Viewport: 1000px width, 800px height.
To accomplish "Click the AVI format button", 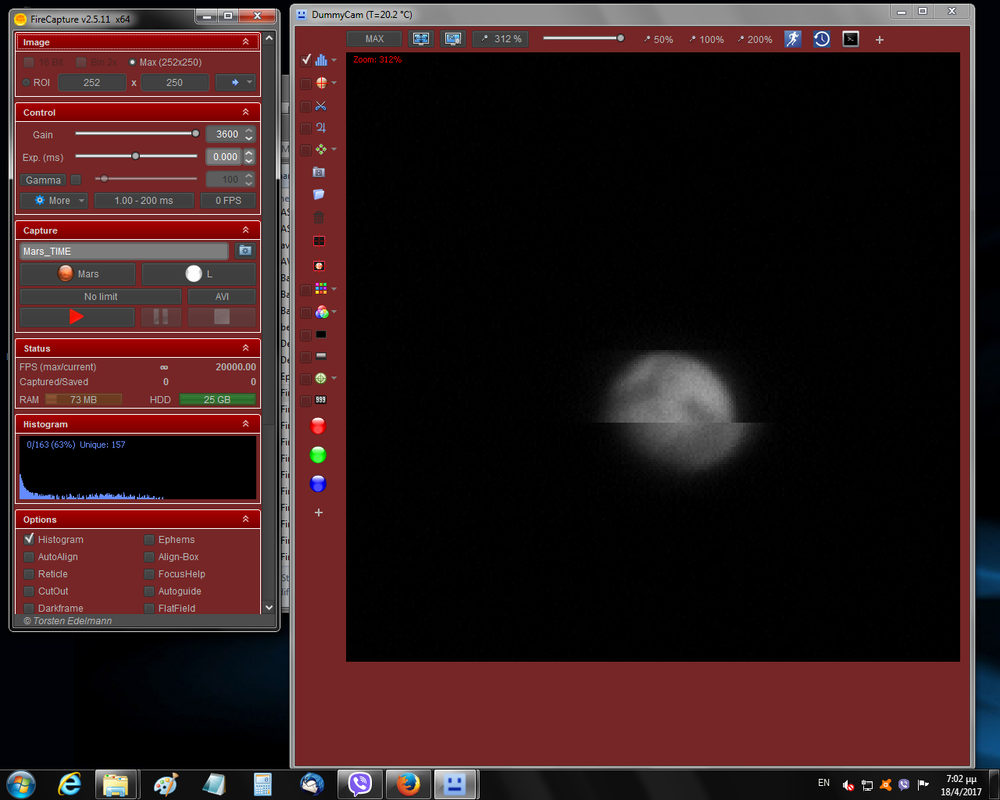I will [221, 297].
